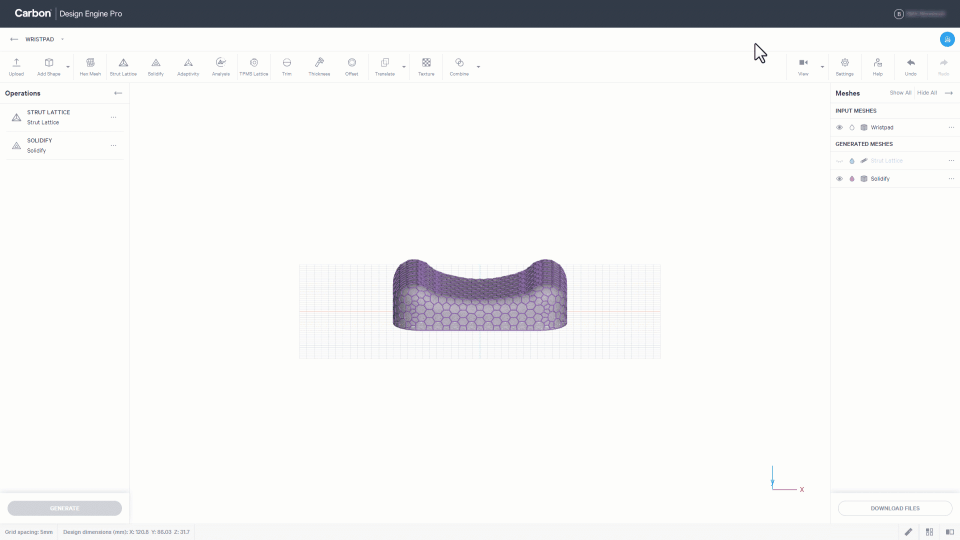The image size is (960, 540).
Task: Open options menu for Strut Lattice operation
Action: point(113,117)
